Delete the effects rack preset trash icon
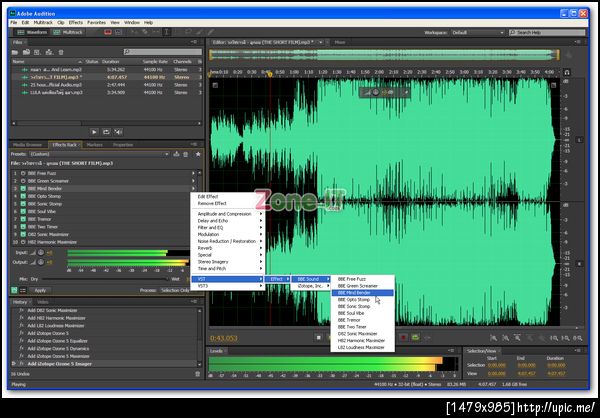This screenshot has width=600, height=418. [186, 154]
